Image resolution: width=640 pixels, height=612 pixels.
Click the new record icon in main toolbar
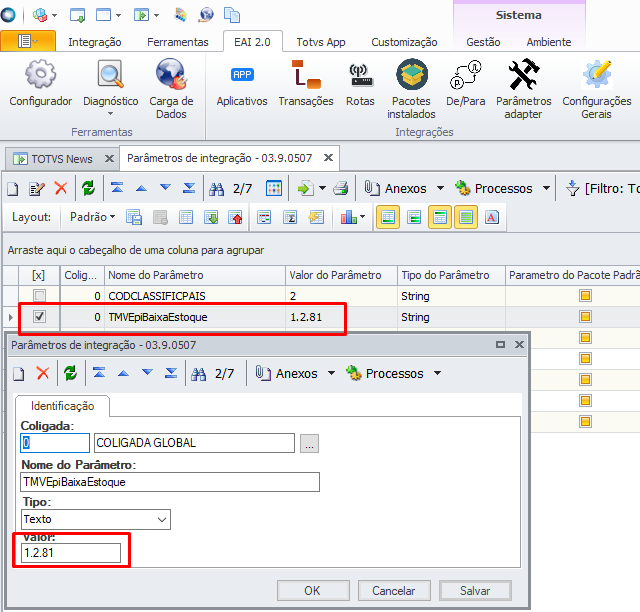(13, 189)
